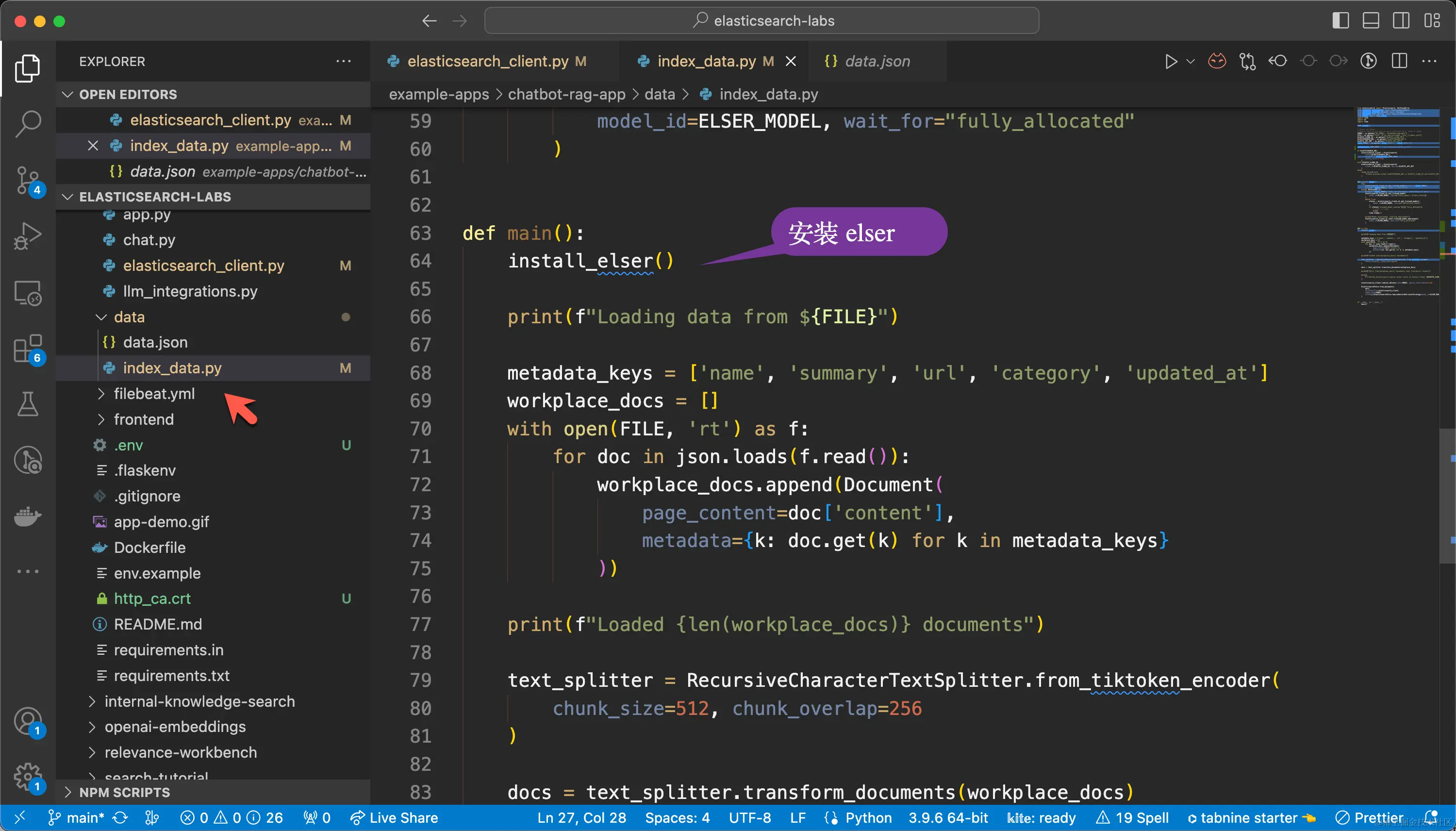
Task: Click Python language mode in status bar
Action: tap(868, 818)
